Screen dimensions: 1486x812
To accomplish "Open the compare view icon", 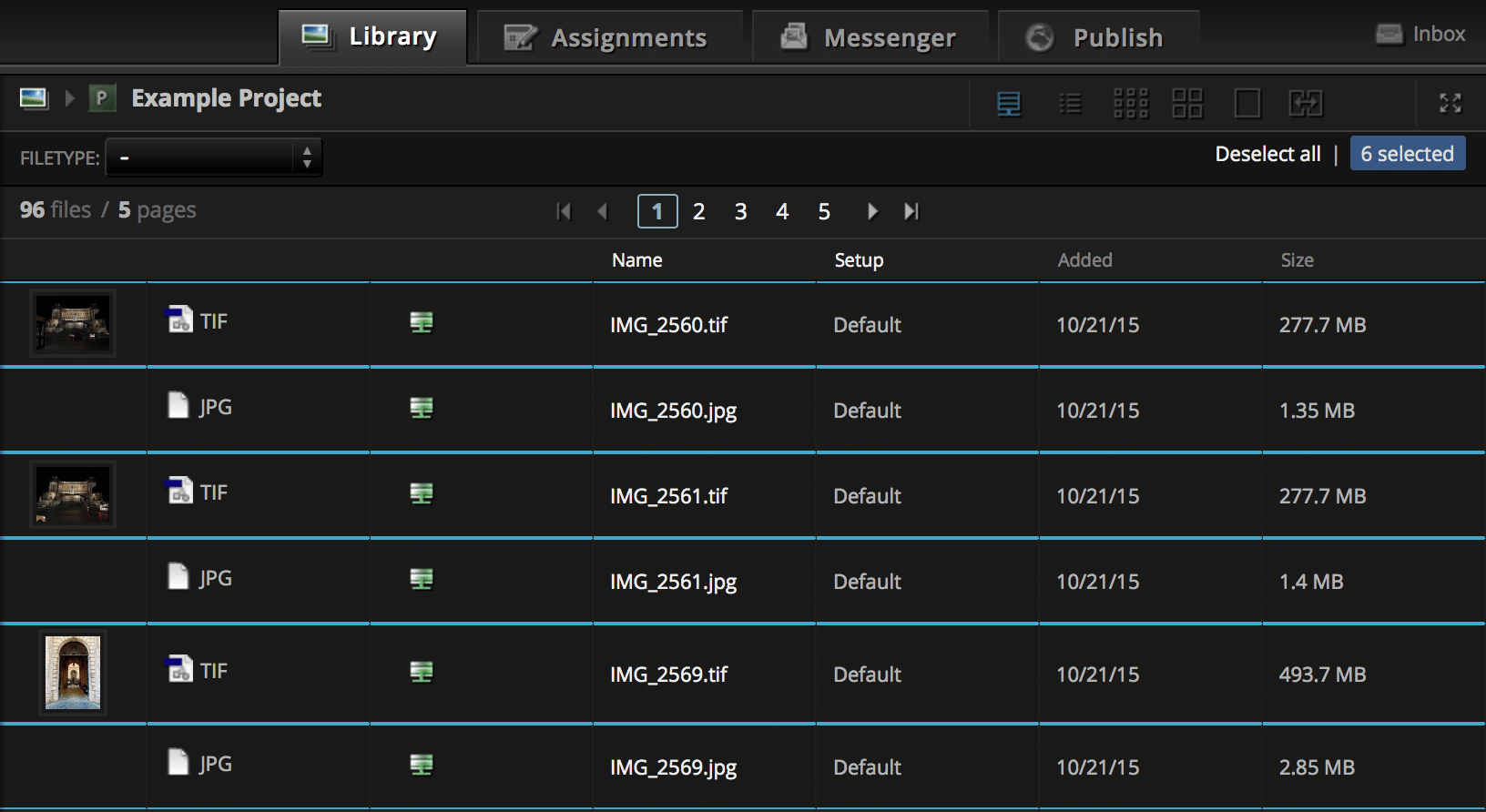I will tap(1306, 104).
